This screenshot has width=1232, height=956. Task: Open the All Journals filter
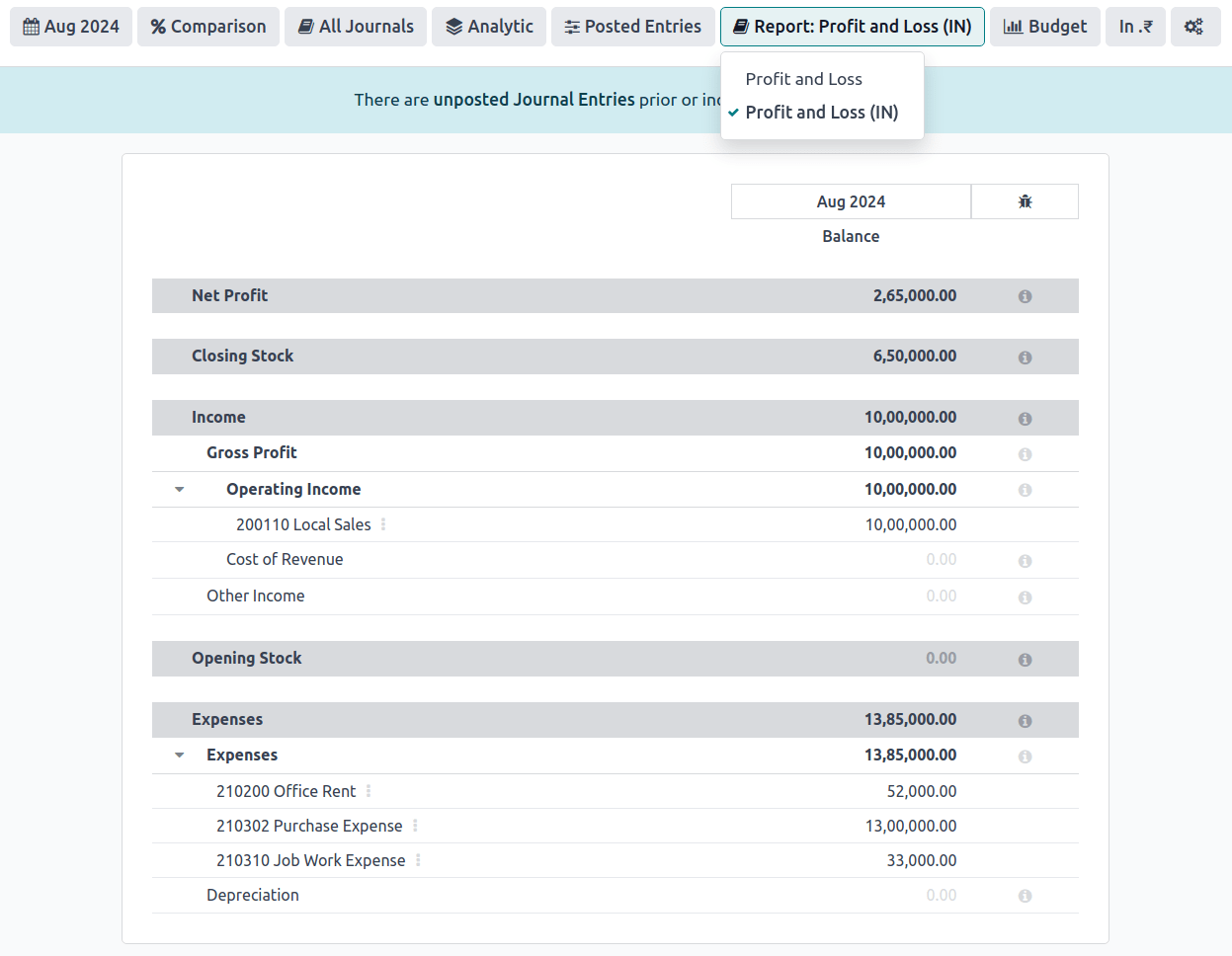pos(355,27)
